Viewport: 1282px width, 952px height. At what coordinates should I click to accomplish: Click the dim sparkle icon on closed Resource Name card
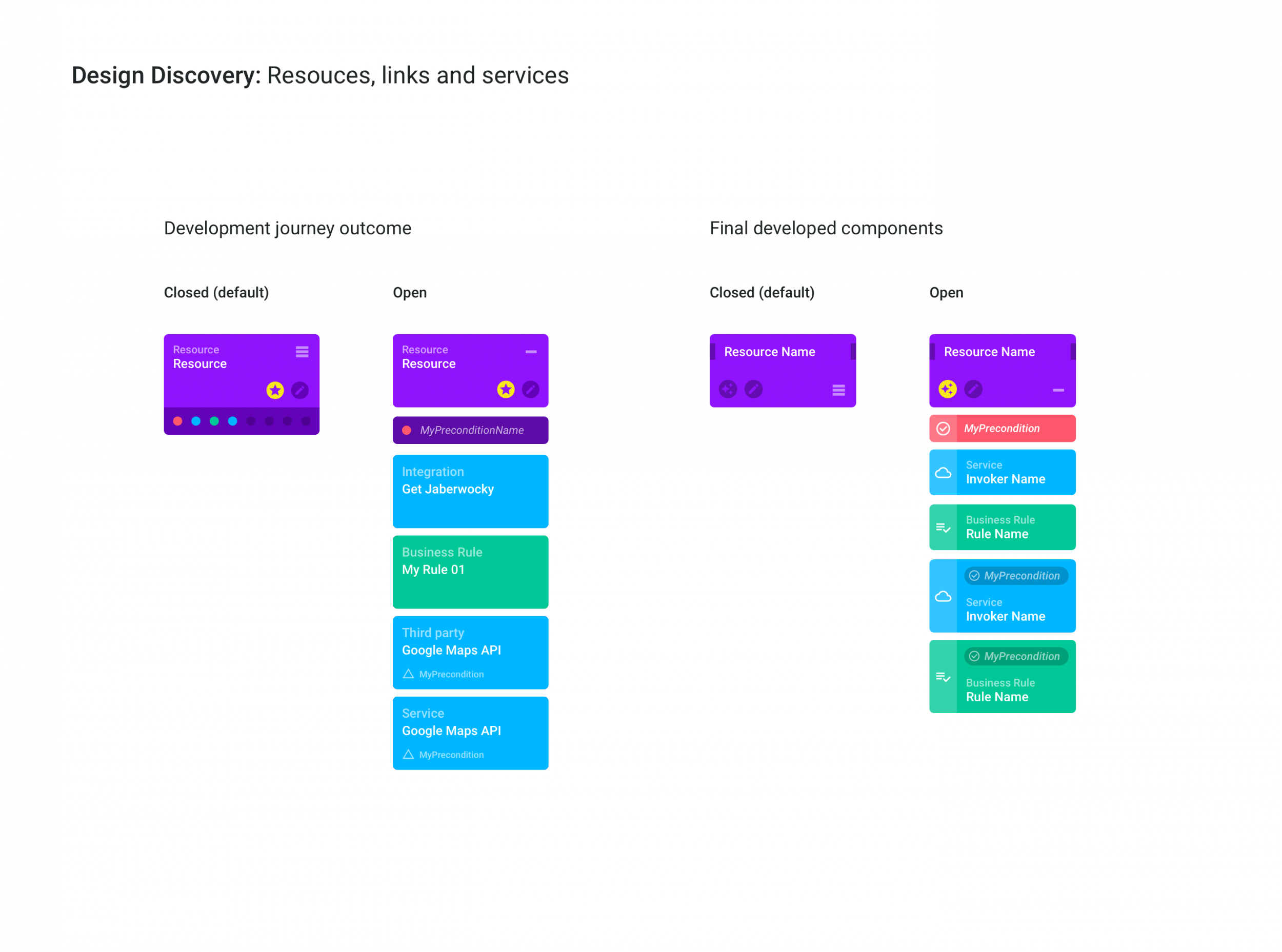pos(728,389)
